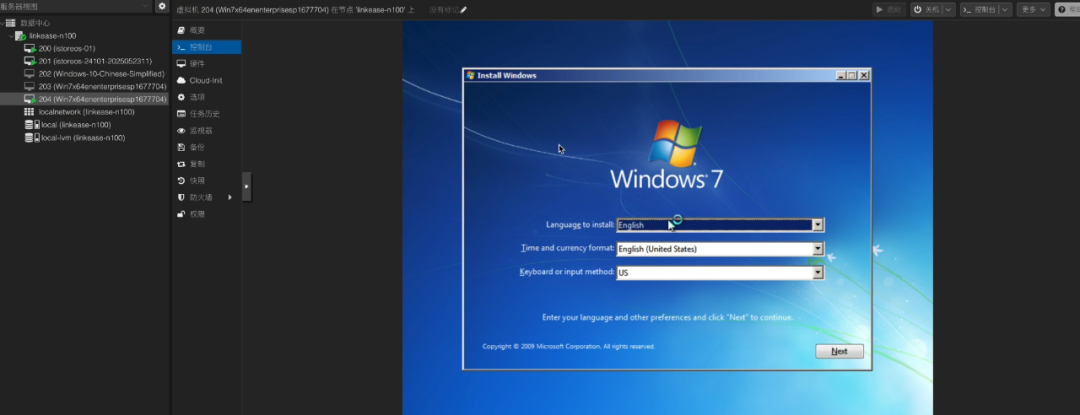Select node linkease-n100 in the tree
The width and height of the screenshot is (1080, 415).
[85, 36]
